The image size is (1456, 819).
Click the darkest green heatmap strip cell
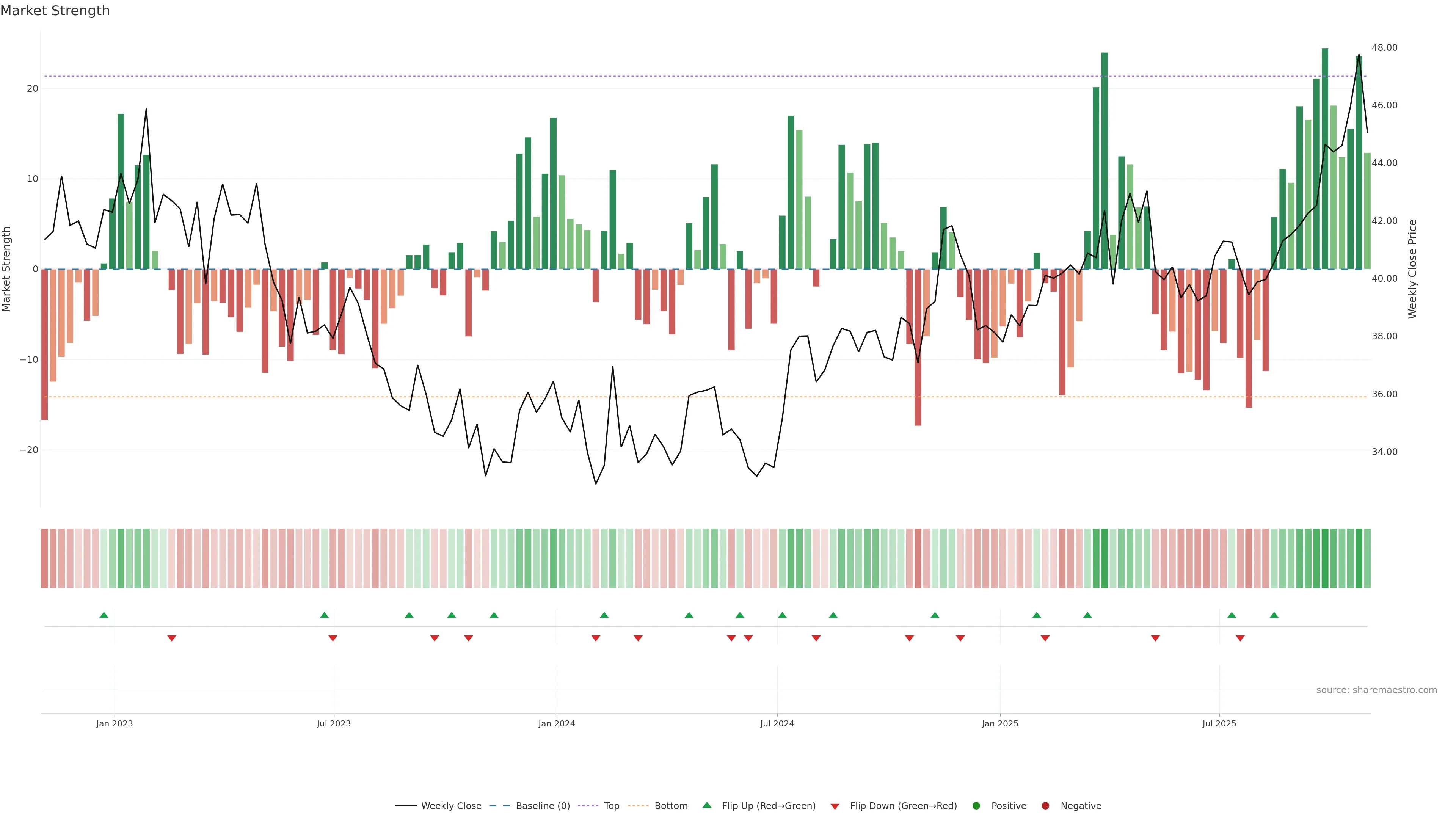coord(1325,559)
